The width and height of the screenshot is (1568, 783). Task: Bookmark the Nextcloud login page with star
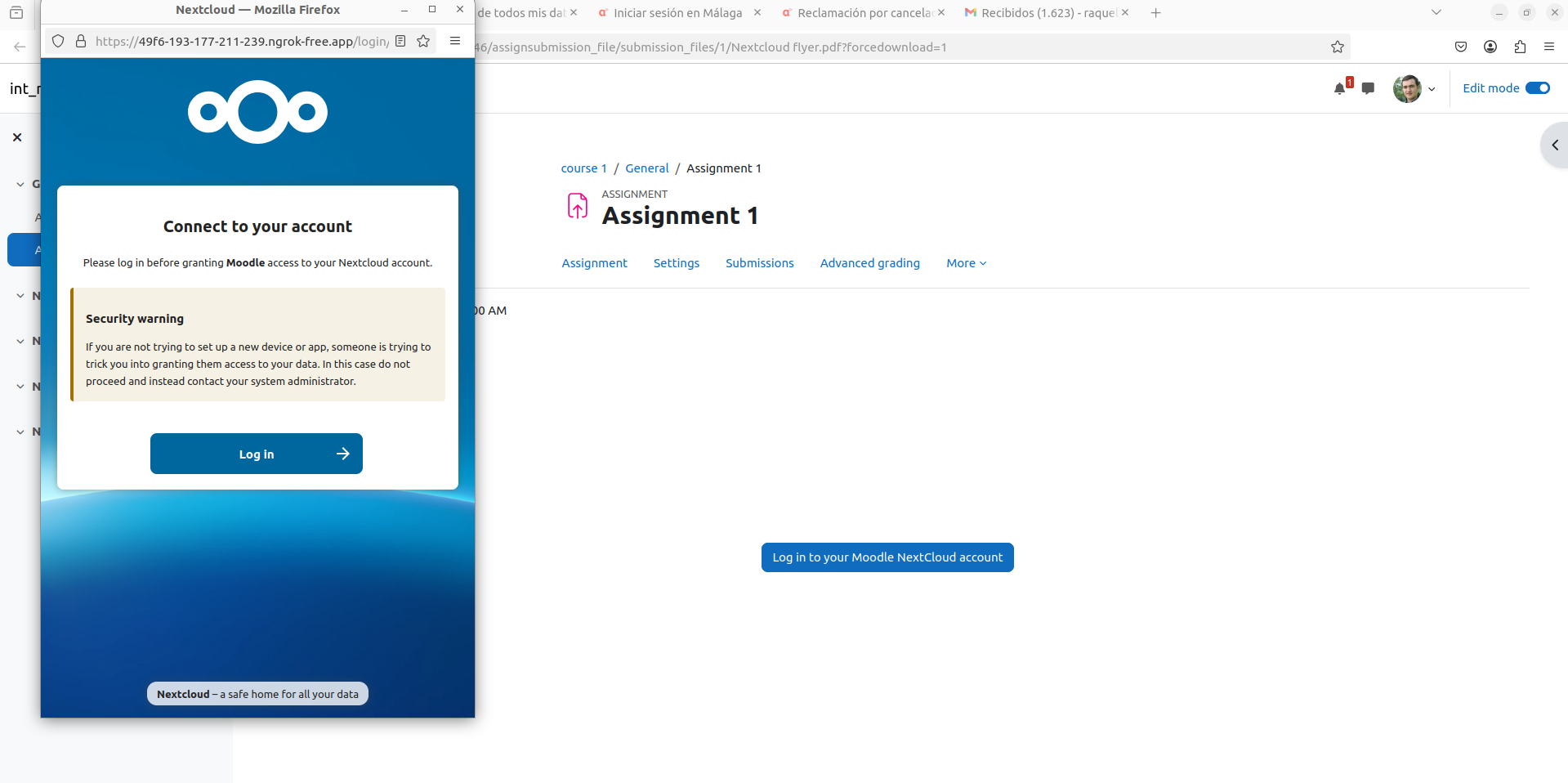coord(423,41)
